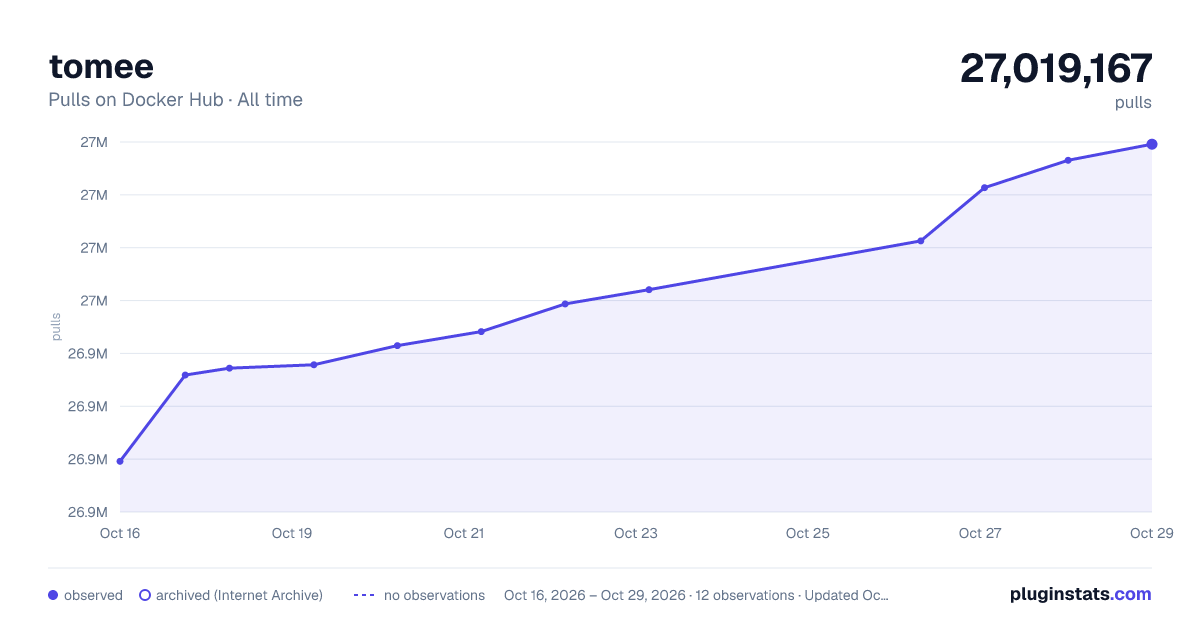Click the Oct 16 x-axis label
Screen dimensions: 1200x630
(x=120, y=533)
